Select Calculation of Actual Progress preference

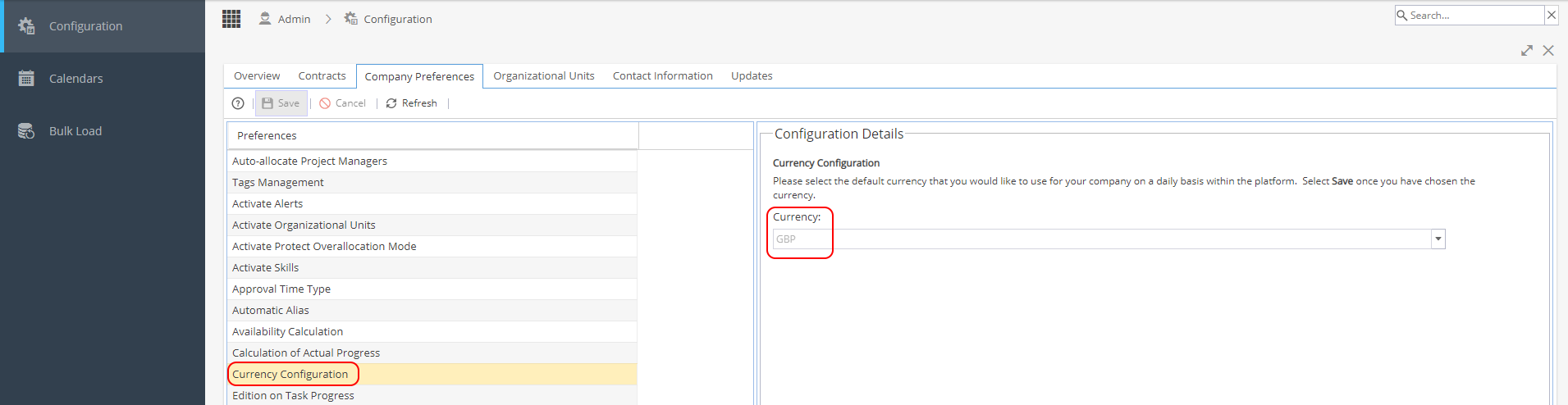pyautogui.click(x=432, y=353)
